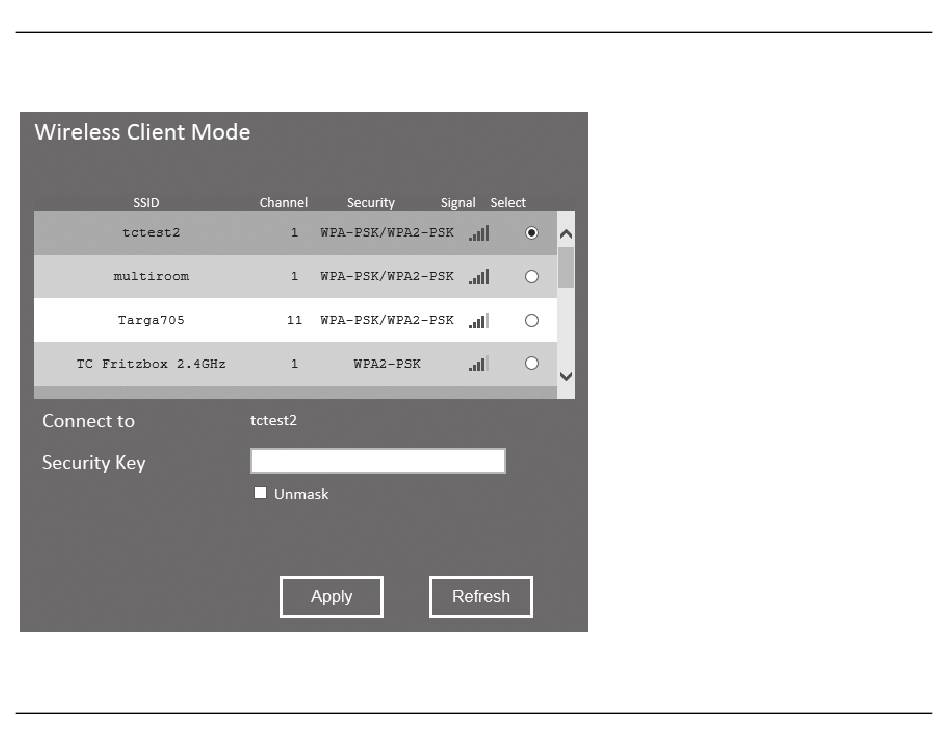Click the tctest2 value beside Connect to
The height and width of the screenshot is (746, 950).
coord(273,420)
